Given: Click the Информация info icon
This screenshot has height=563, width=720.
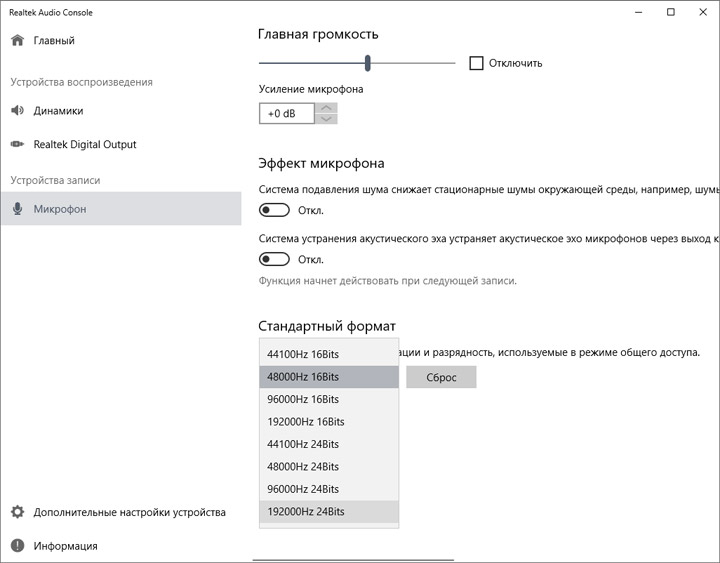Looking at the screenshot, I should click(x=17, y=546).
